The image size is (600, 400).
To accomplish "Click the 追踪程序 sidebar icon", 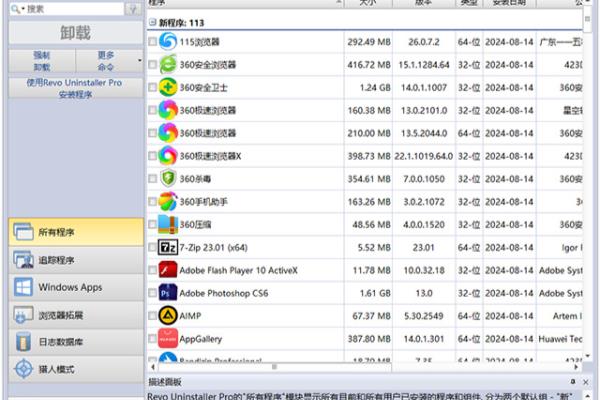I will (x=23, y=260).
